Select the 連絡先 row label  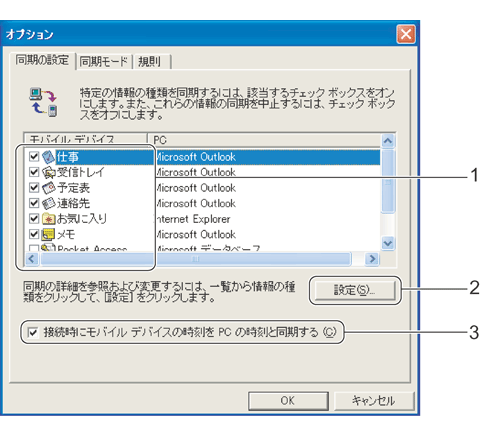point(73,203)
